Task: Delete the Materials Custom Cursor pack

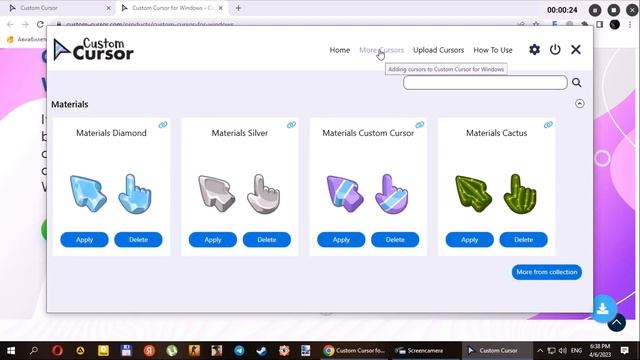Action: pyautogui.click(x=395, y=240)
